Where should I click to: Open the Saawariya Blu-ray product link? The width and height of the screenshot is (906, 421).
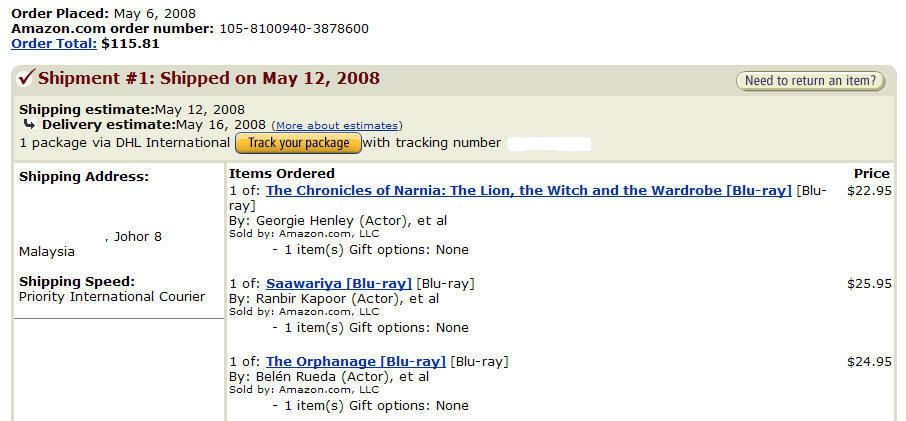(339, 283)
